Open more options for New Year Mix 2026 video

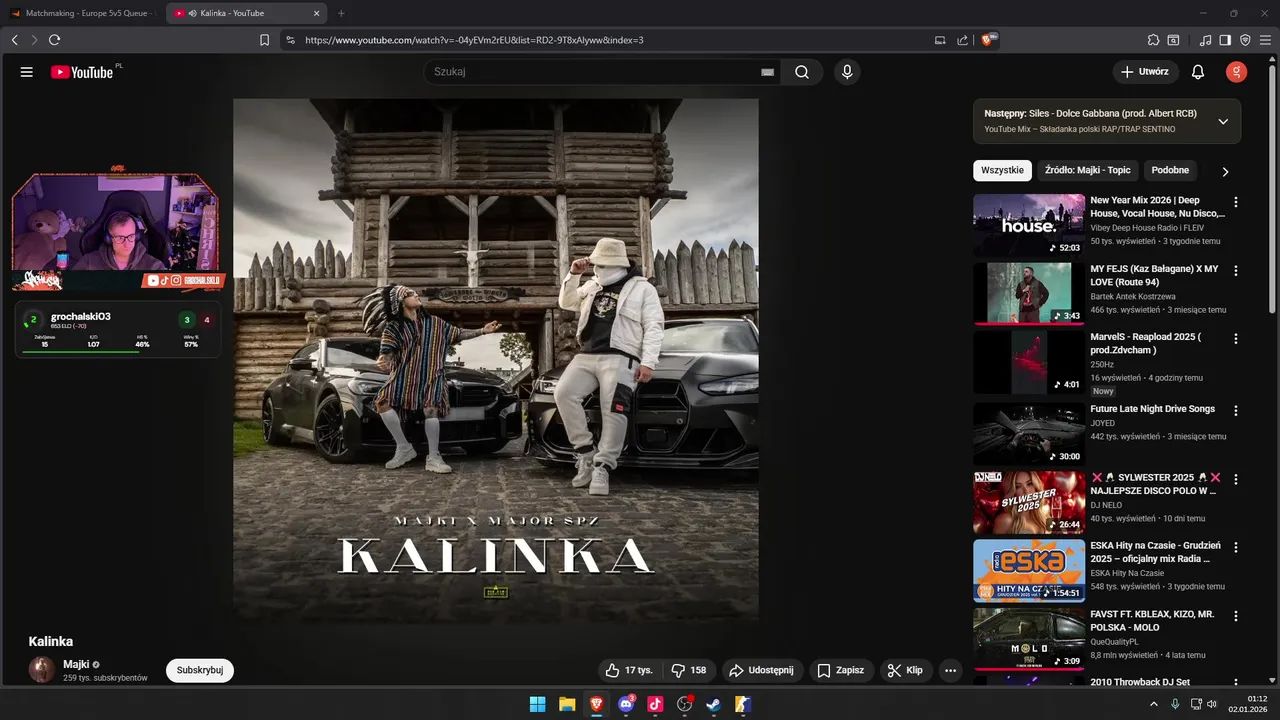pos(1236,202)
